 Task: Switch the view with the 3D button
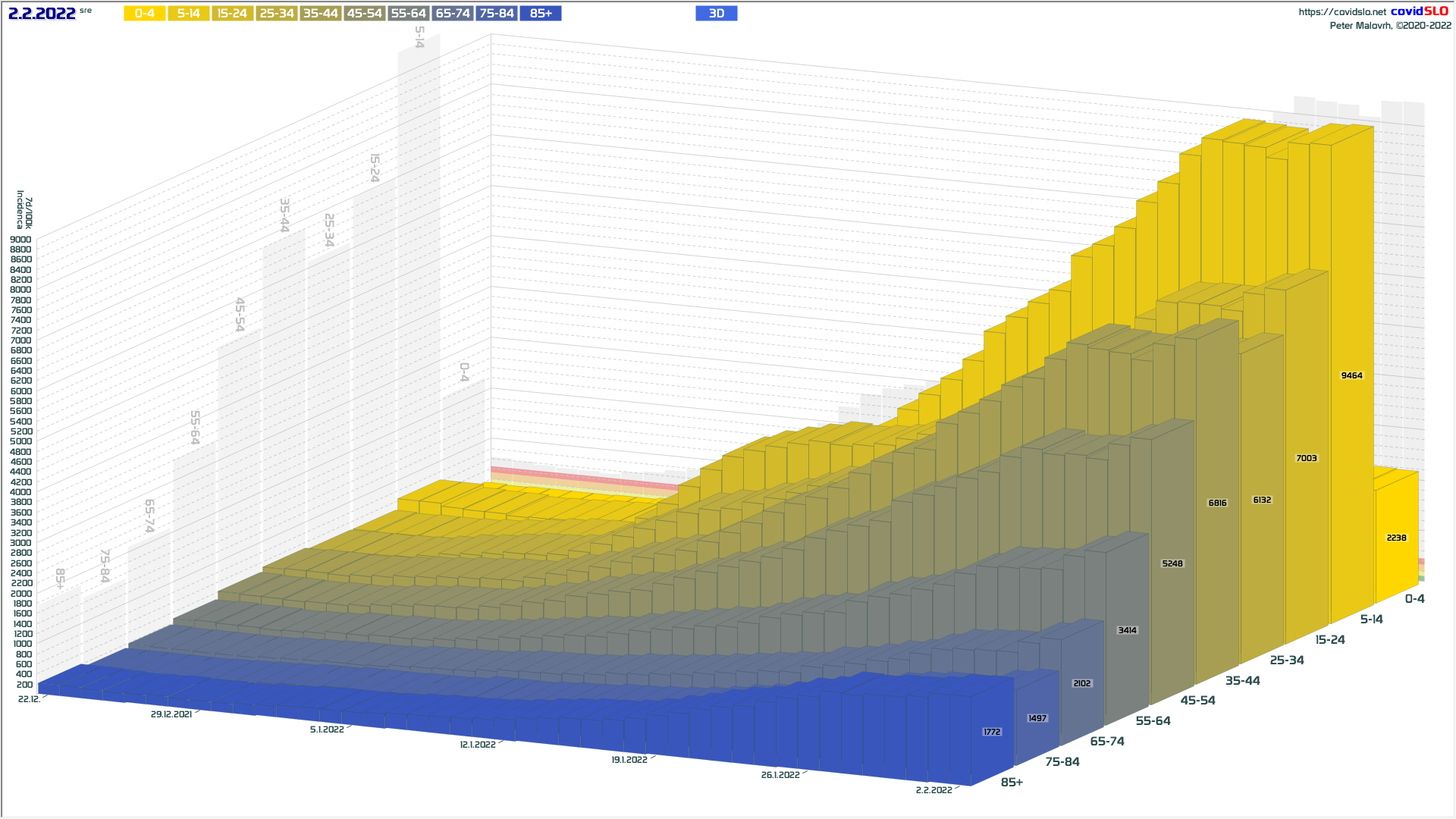point(716,14)
